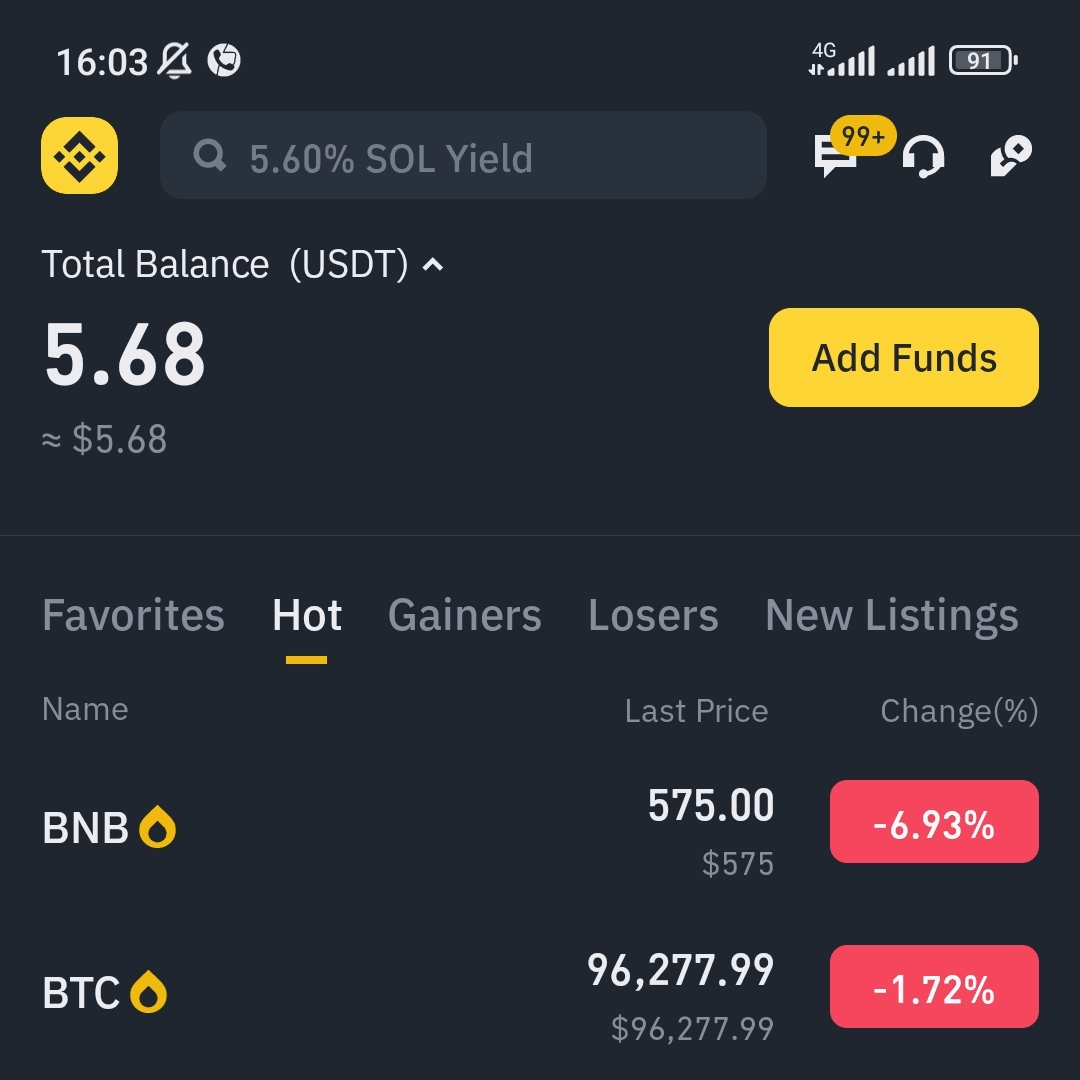Tap the 99+ notification badge
The image size is (1080, 1080).
(x=863, y=136)
